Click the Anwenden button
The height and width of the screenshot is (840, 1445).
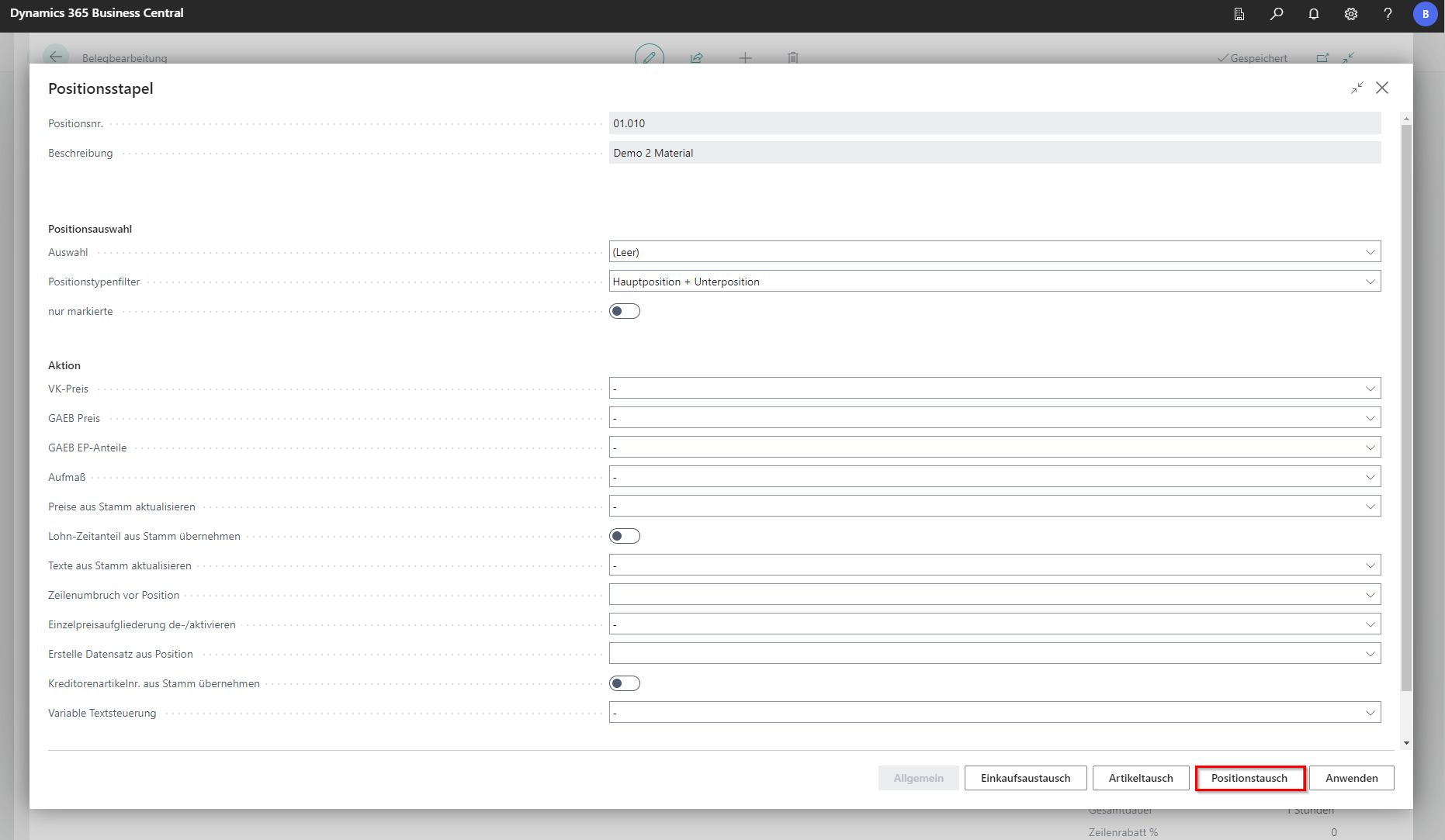point(1351,778)
